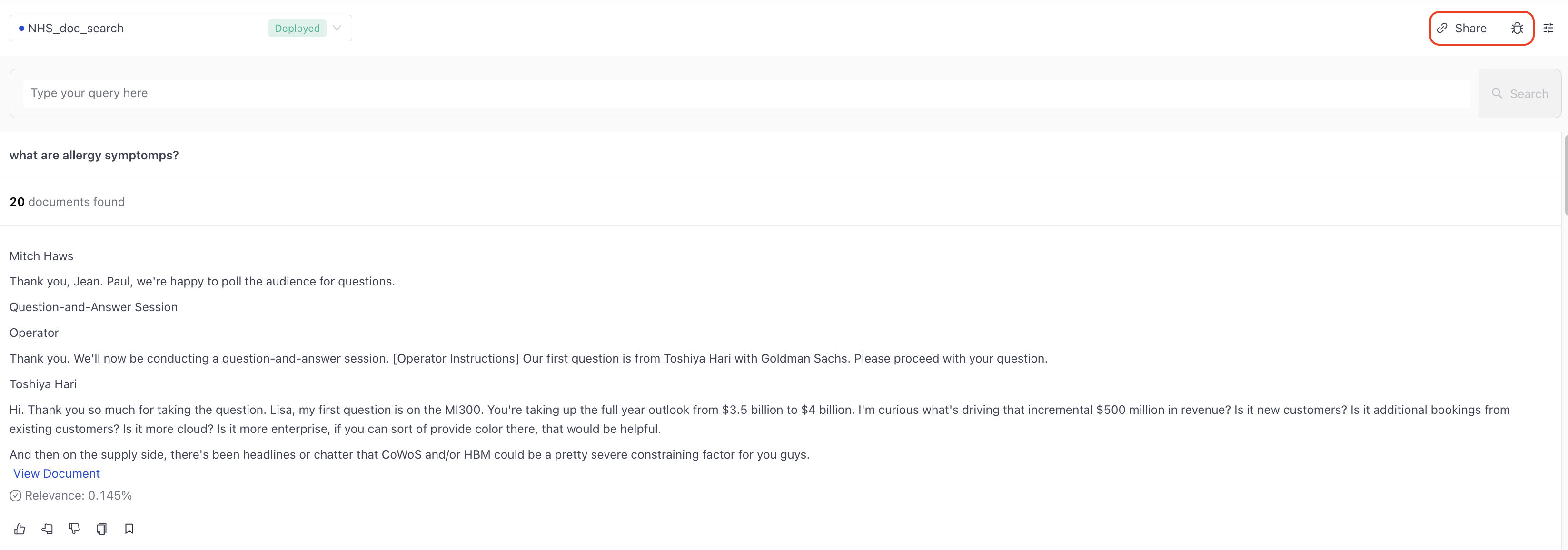Open the View Document link
The width and height of the screenshot is (1568, 550).
click(x=57, y=473)
